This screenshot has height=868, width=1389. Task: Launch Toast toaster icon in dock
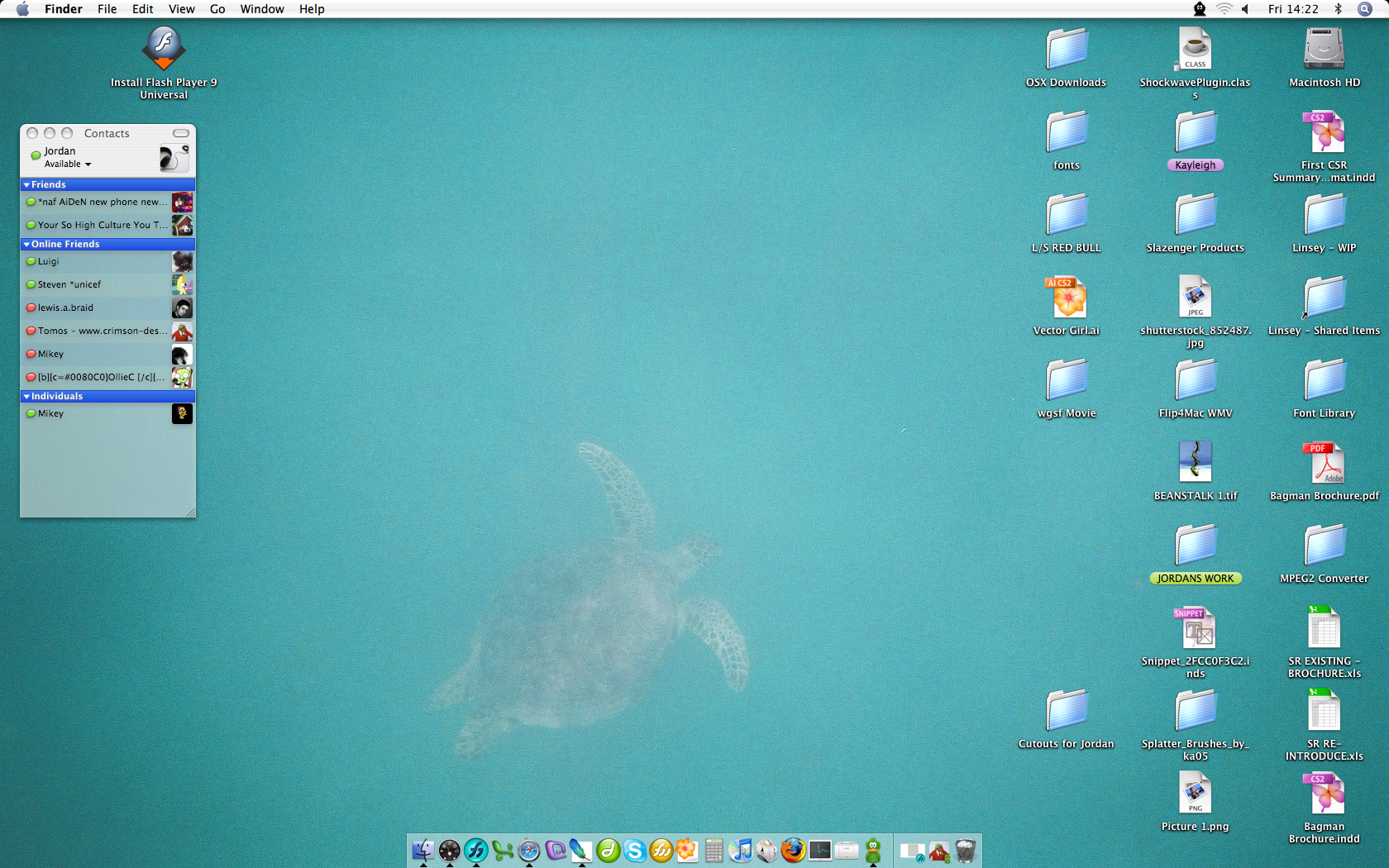767,850
